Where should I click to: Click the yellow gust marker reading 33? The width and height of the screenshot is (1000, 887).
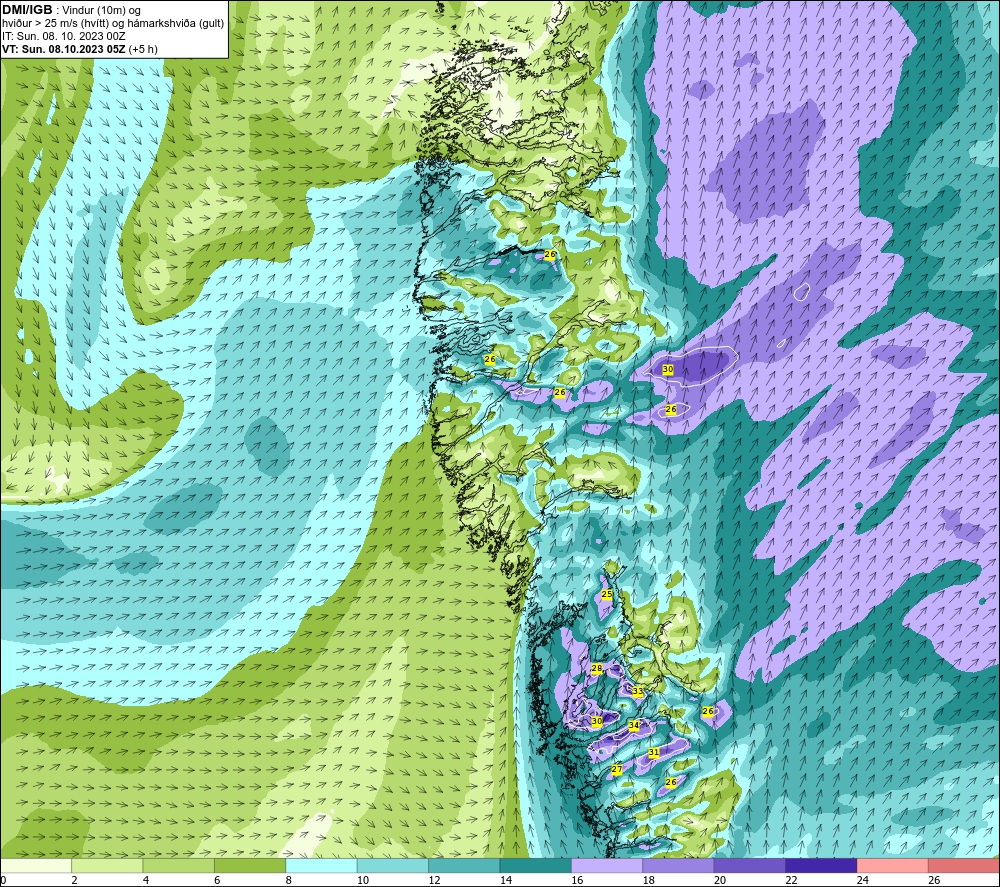tap(638, 692)
